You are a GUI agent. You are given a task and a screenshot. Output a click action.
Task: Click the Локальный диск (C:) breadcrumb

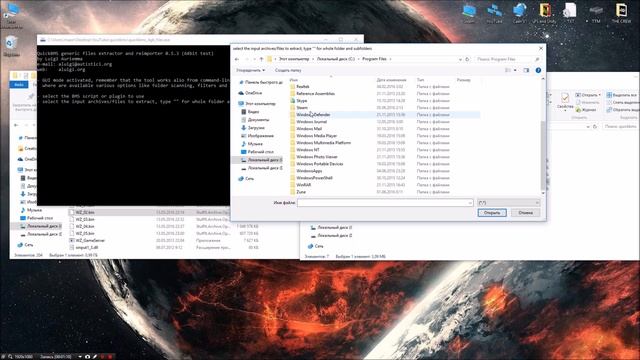click(x=336, y=59)
